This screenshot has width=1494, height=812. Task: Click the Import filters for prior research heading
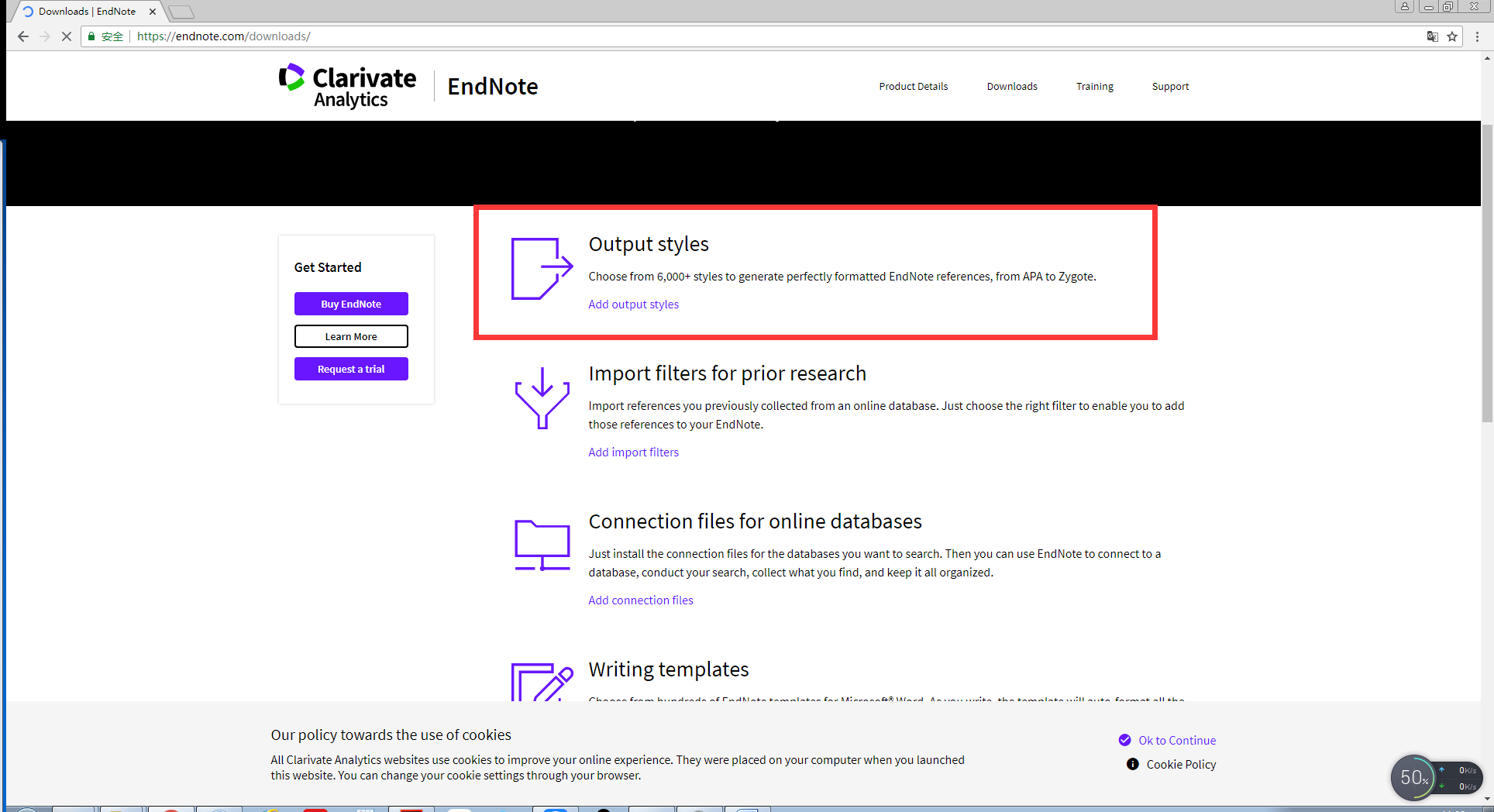[727, 373]
